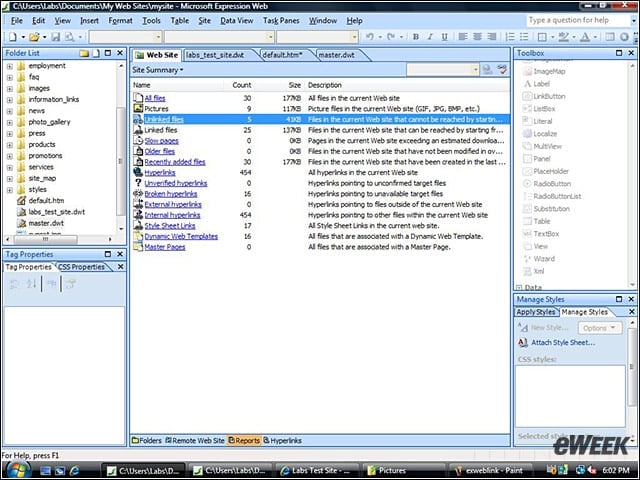This screenshot has height=480, width=640.
Task: Open Pictures taskbar button
Action: click(404, 471)
